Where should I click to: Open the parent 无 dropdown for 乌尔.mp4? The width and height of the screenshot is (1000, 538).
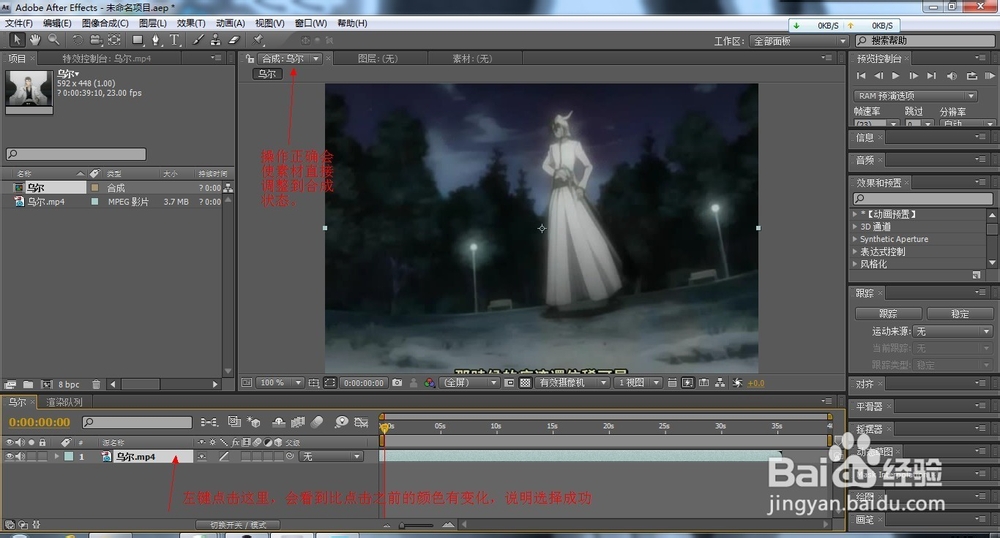click(x=332, y=456)
